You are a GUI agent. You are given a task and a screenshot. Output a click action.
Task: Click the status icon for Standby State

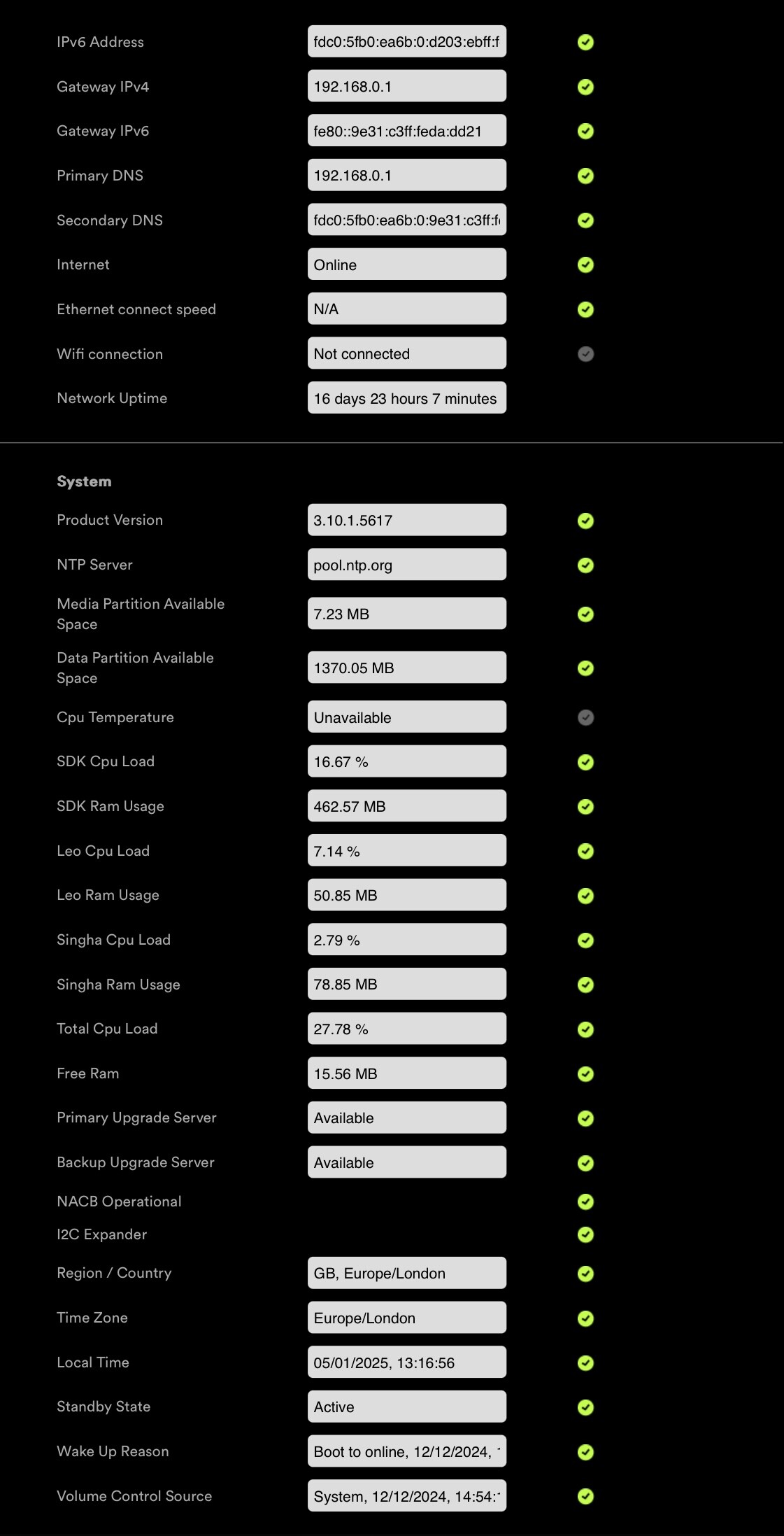(585, 1407)
